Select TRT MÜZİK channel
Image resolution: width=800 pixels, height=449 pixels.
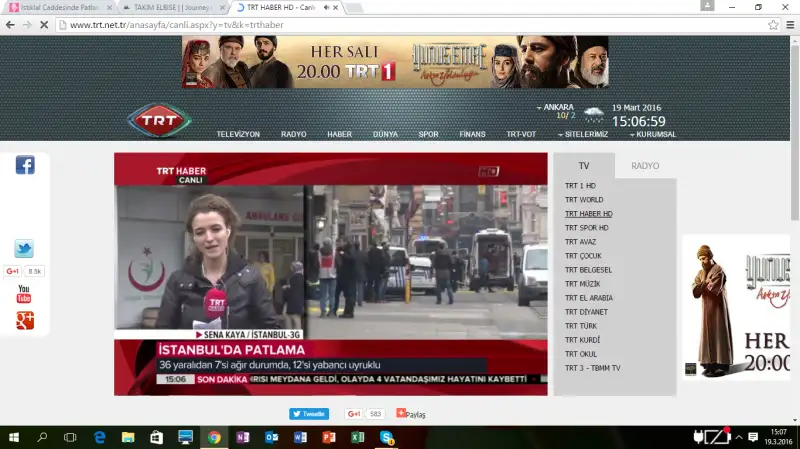click(582, 284)
